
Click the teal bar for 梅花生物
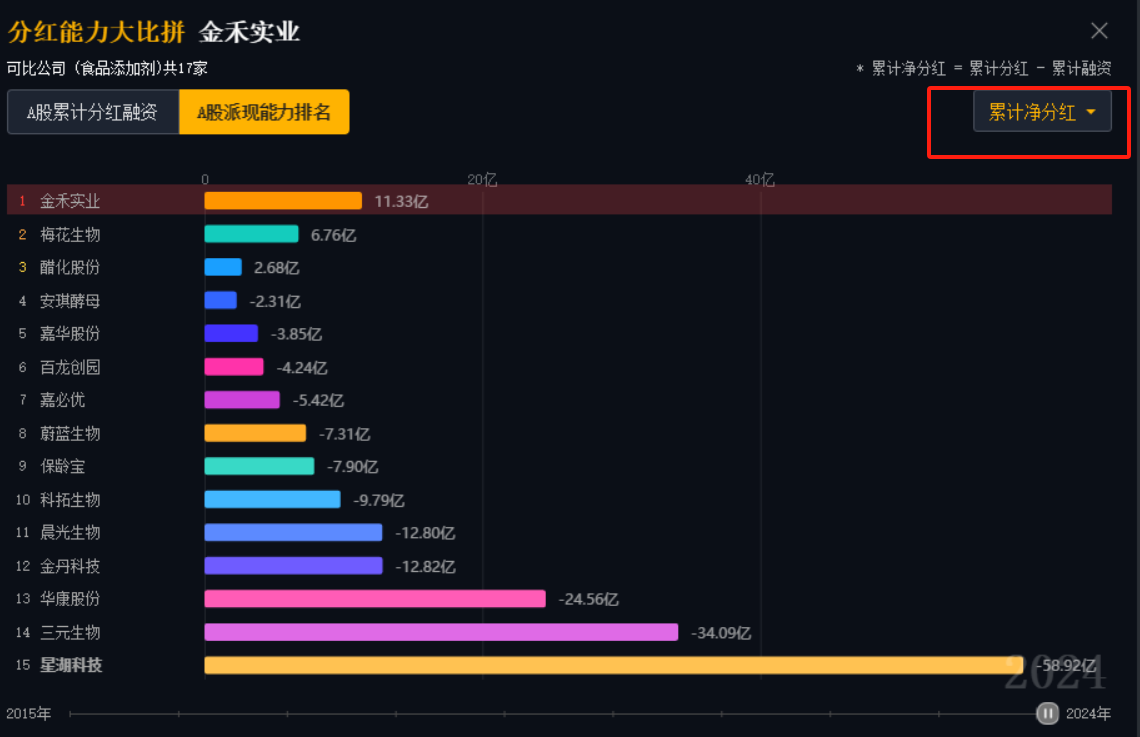point(251,234)
